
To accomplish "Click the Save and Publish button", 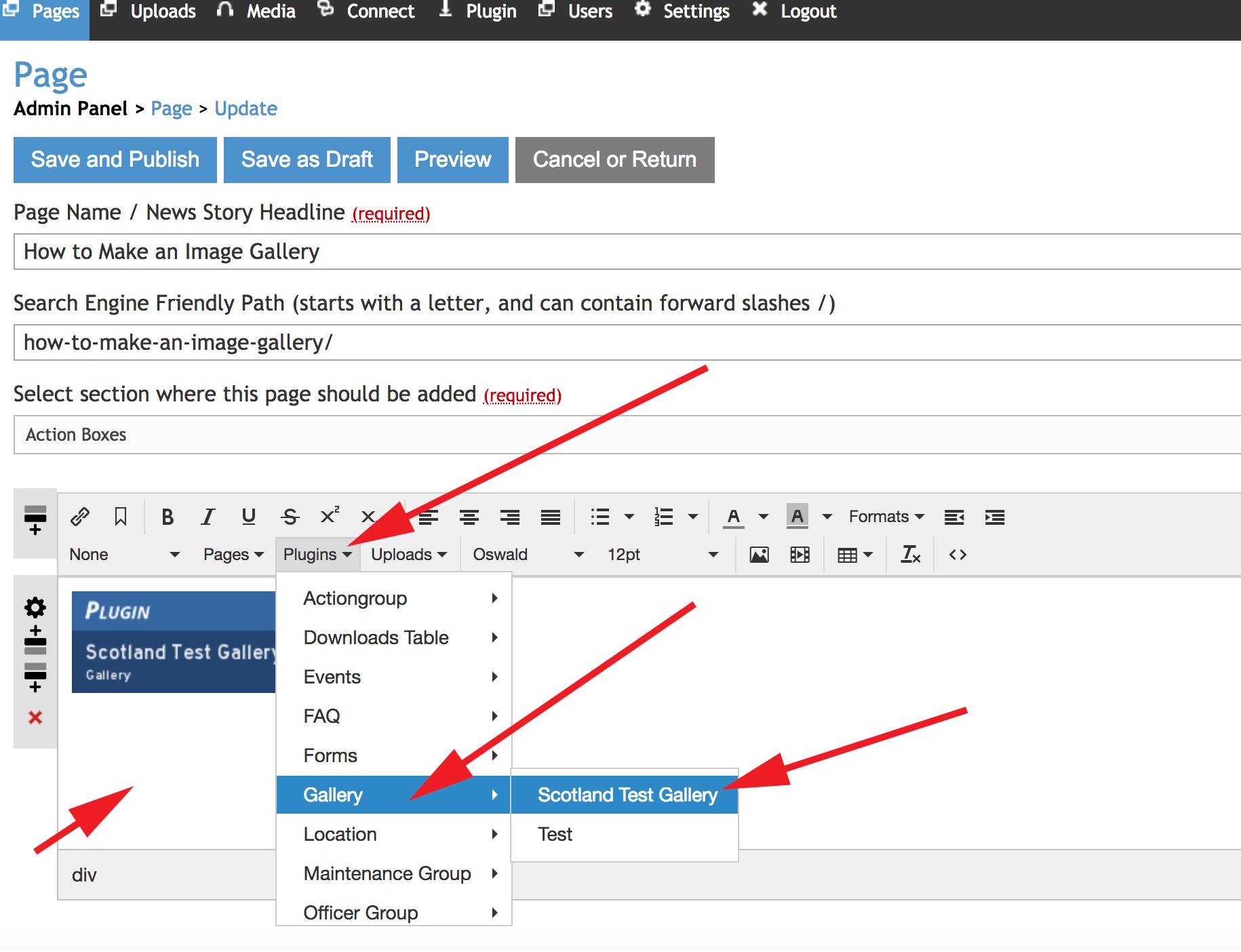I will 115,160.
